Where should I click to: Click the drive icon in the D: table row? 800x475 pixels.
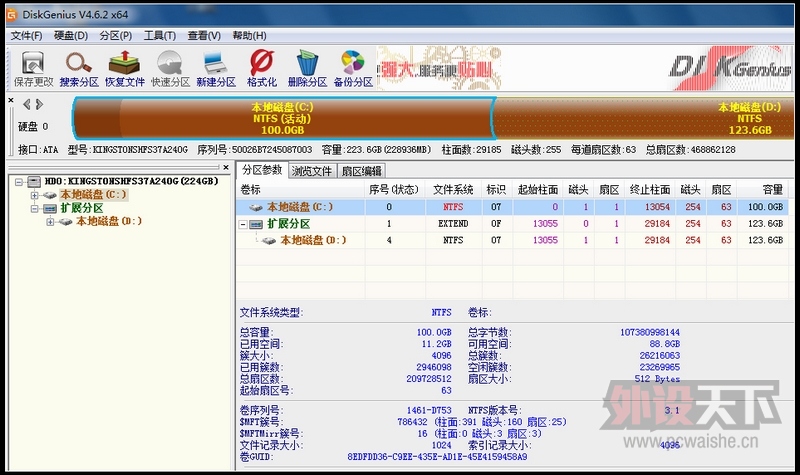tap(269, 240)
